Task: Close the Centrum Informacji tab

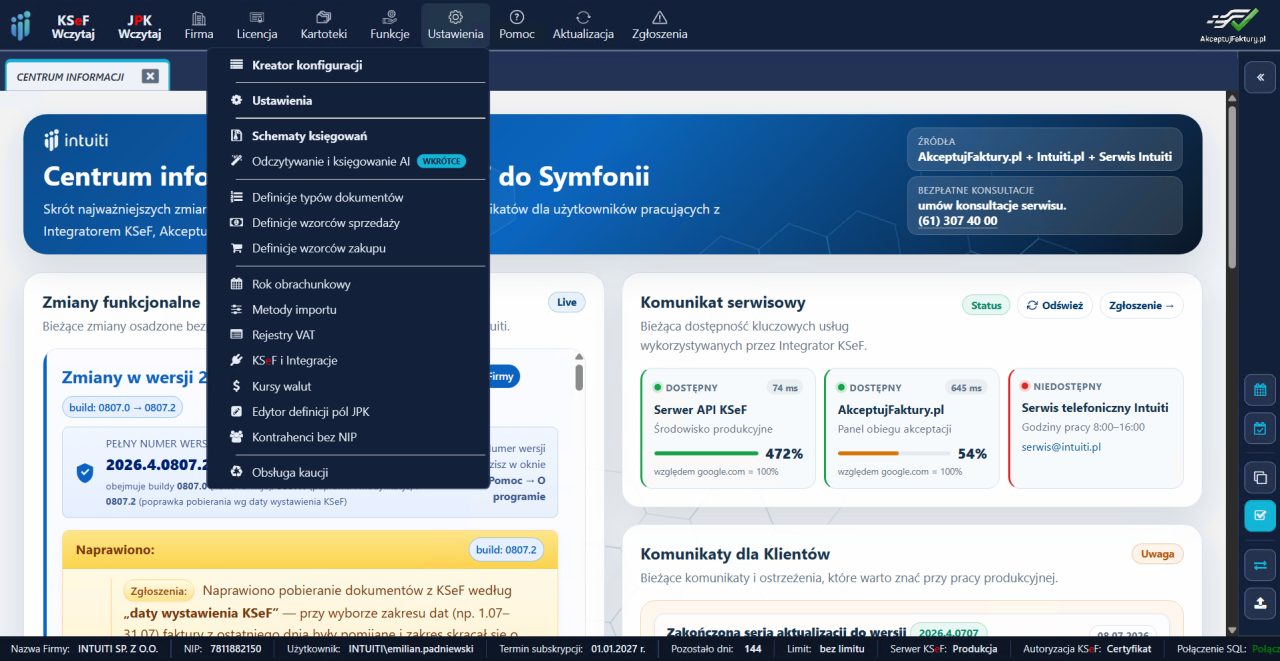Action: pyautogui.click(x=150, y=76)
